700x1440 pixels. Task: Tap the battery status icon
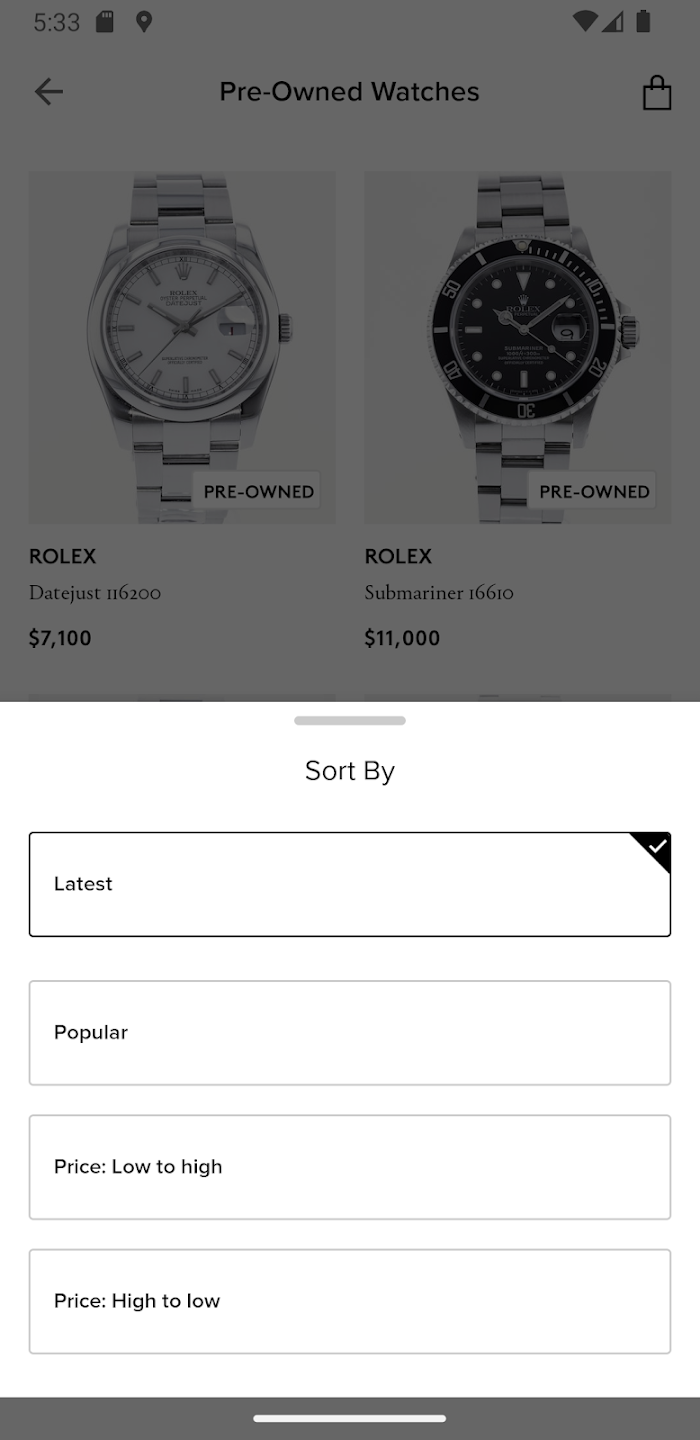pos(644,21)
